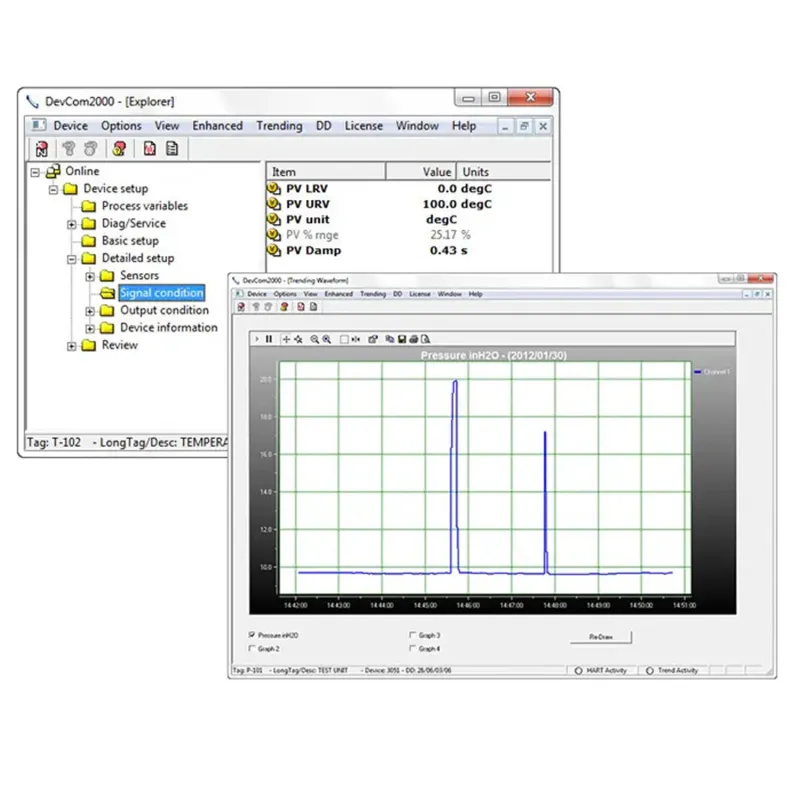The width and height of the screenshot is (800, 800).
Task: Open the Window menu in Trending window
Action: point(449,294)
